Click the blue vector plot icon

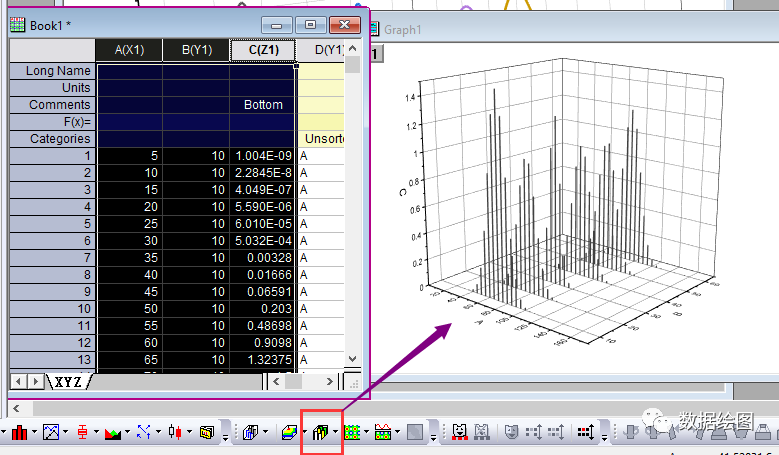coord(144,432)
